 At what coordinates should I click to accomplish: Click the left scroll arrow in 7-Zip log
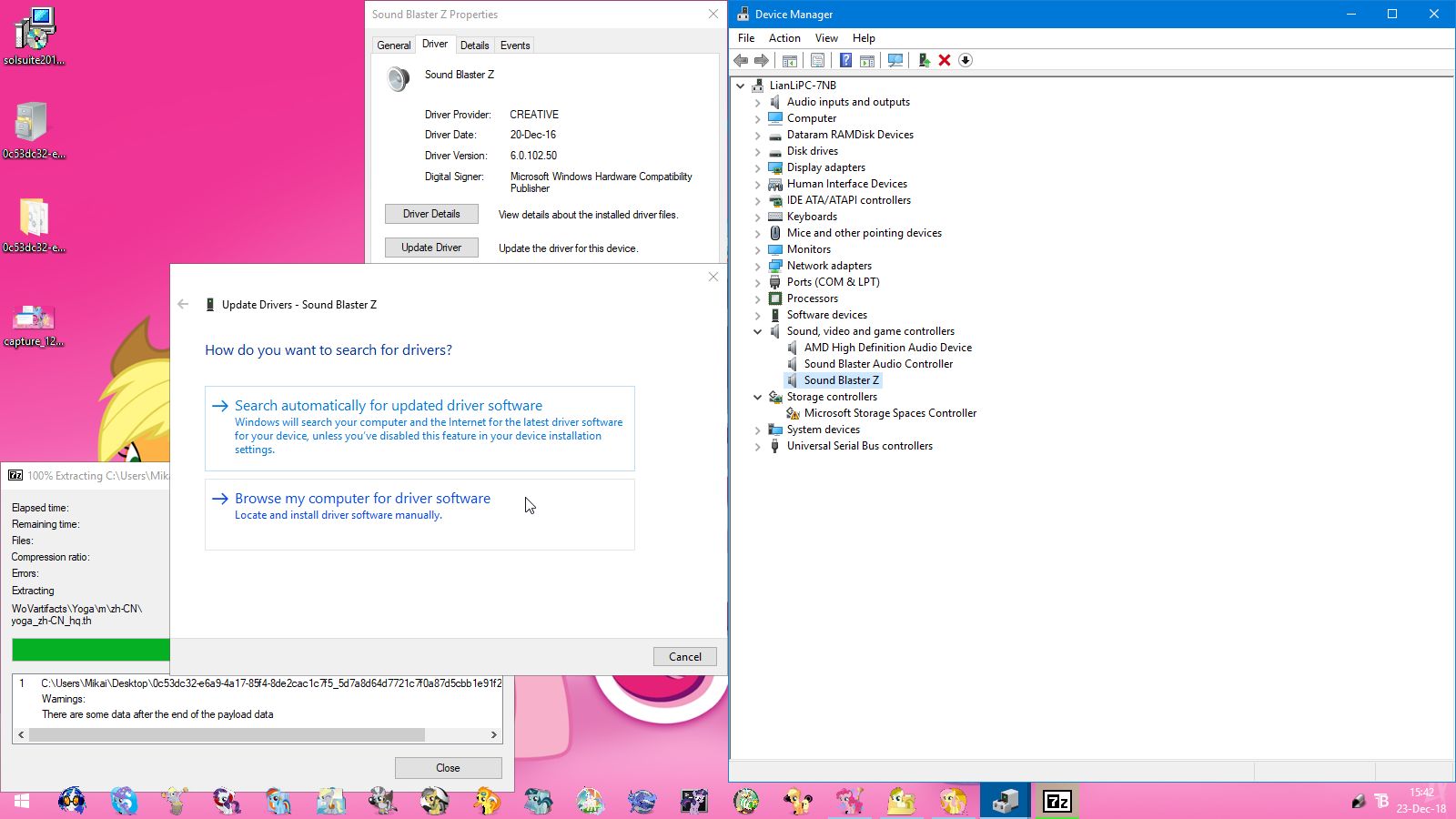click(x=21, y=734)
